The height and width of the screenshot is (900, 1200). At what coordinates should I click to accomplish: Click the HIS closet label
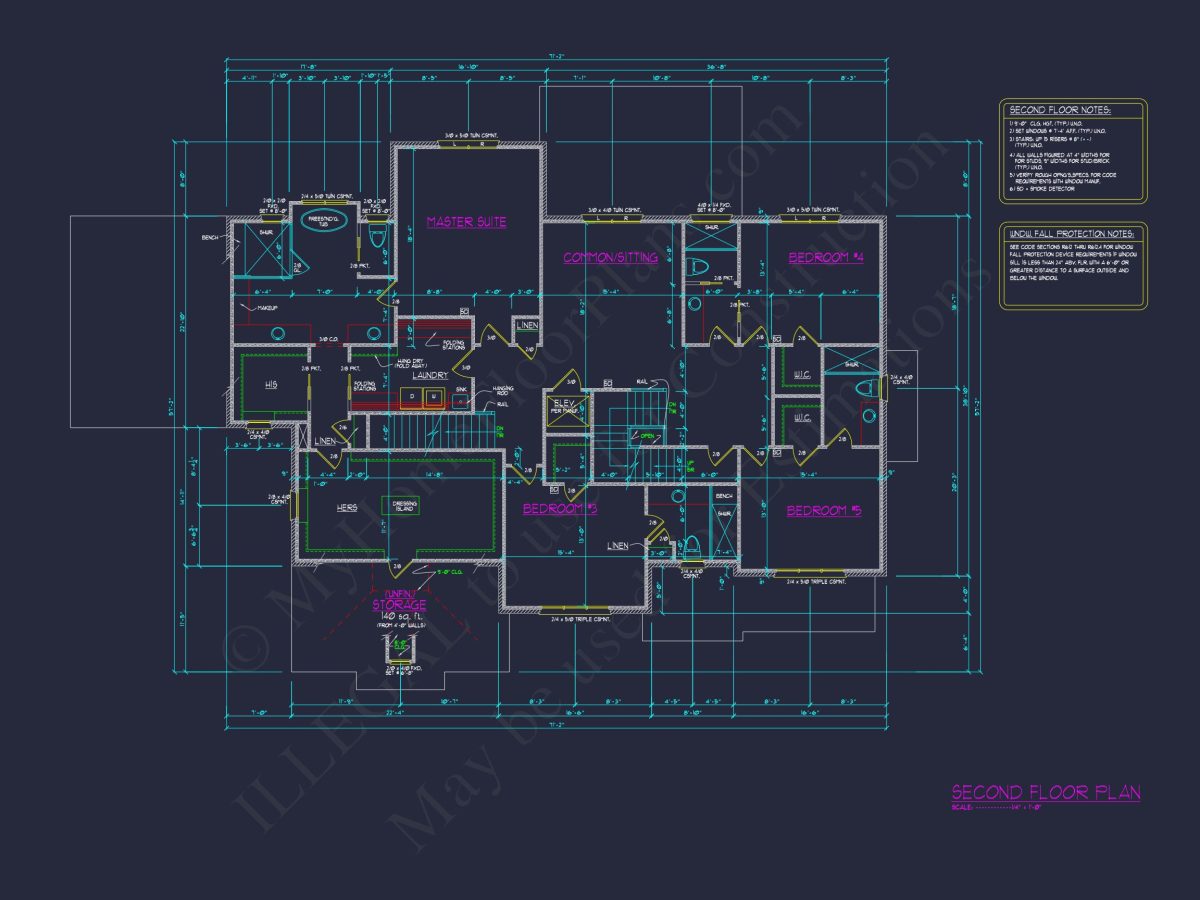(x=271, y=384)
